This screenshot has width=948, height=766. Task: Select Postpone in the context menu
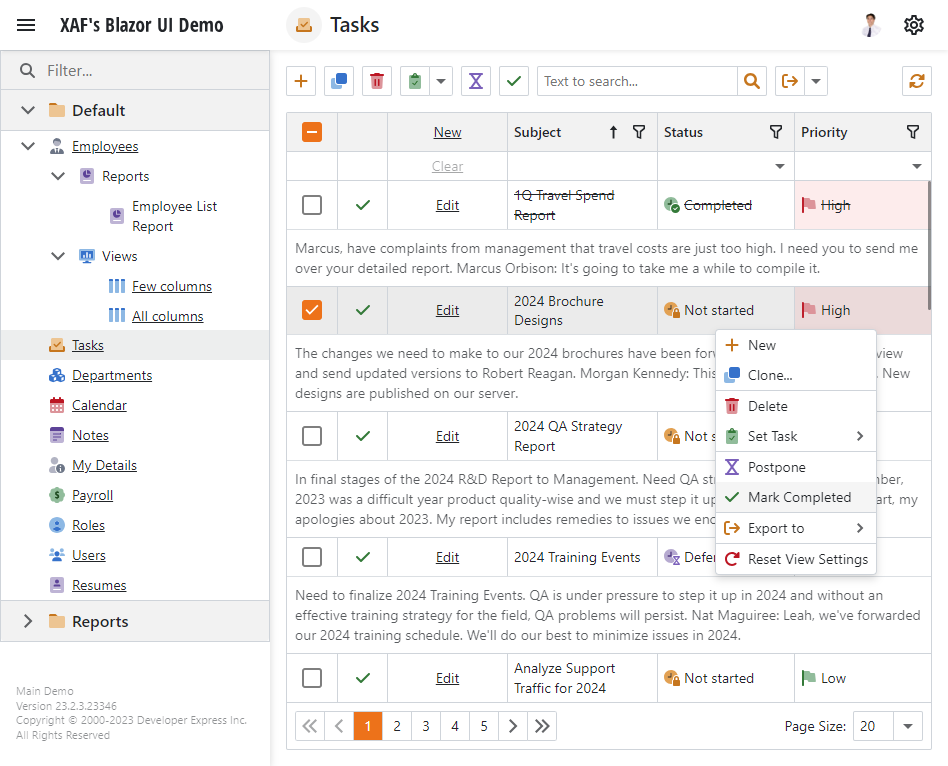click(x=796, y=467)
